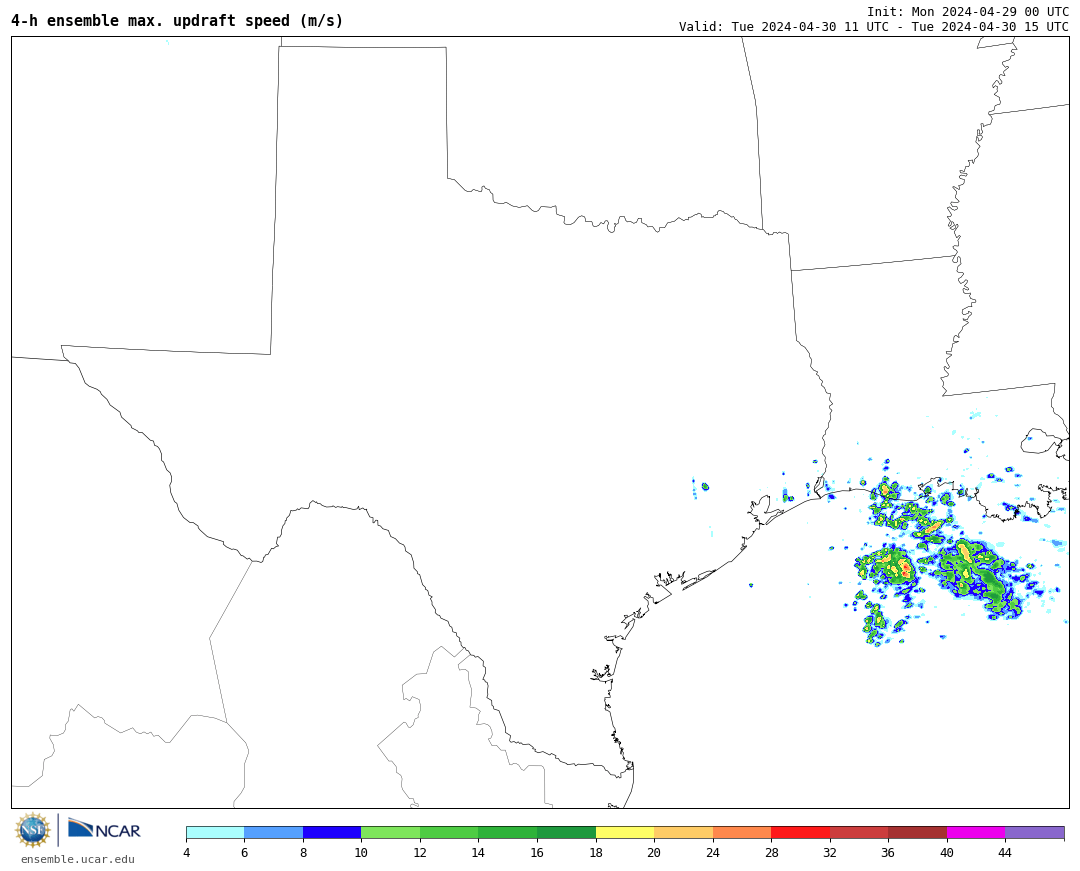
Task: Click the NSF logo
Action: coord(33,830)
